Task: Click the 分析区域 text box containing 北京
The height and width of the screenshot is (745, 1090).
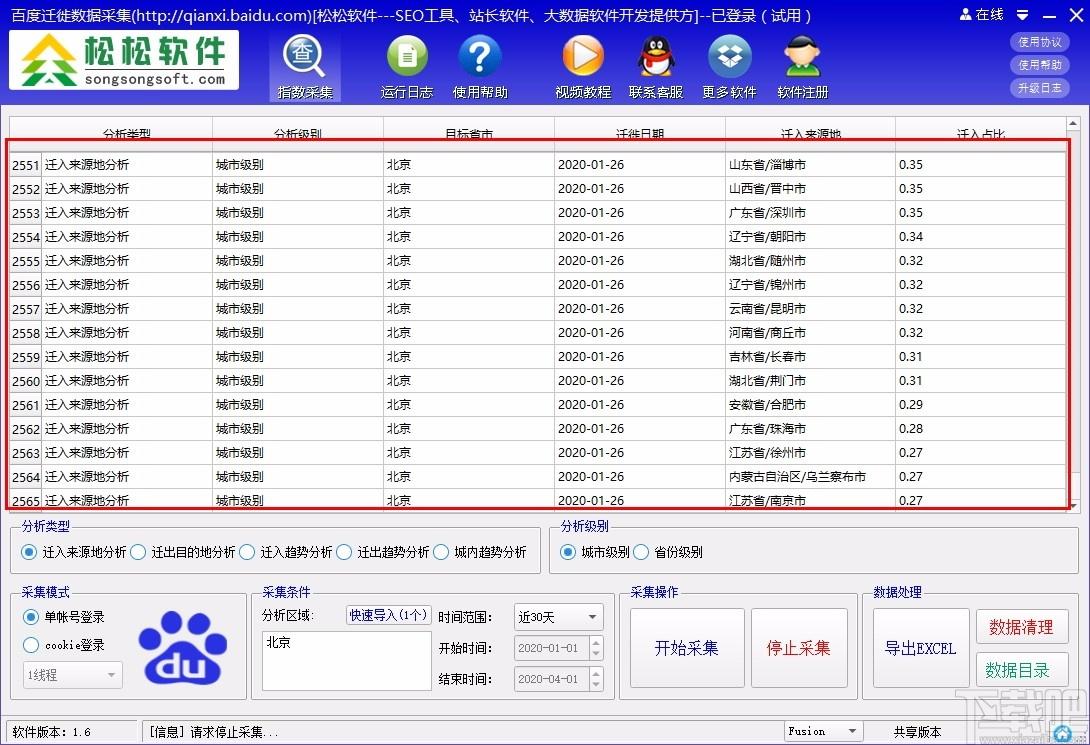Action: tap(347, 661)
